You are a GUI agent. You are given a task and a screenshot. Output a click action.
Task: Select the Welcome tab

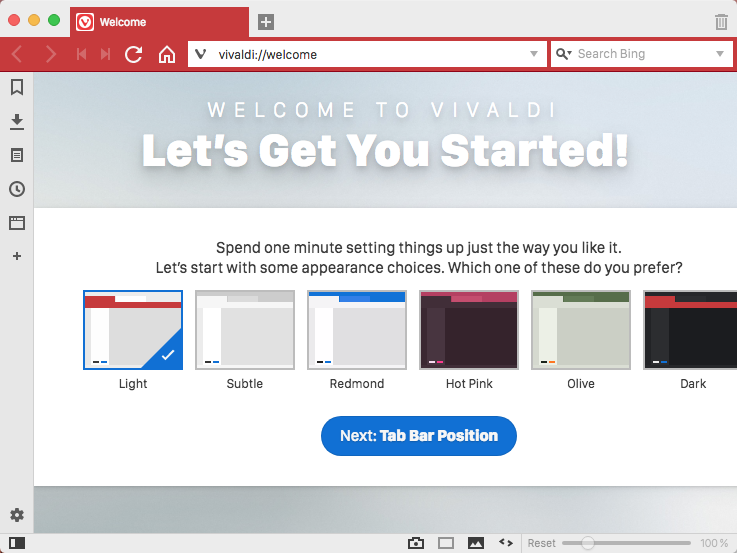tap(159, 22)
